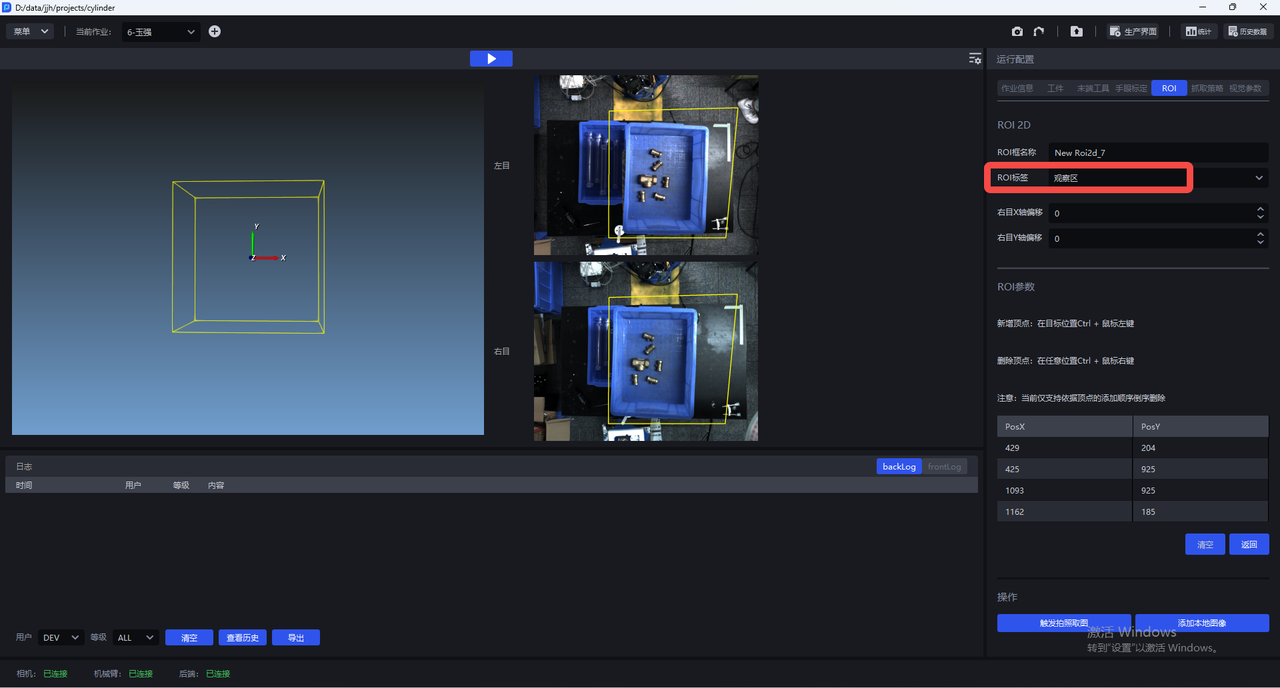1280x688 pixels.
Task: Click the ROI框名称 input field
Action: (x=1158, y=153)
